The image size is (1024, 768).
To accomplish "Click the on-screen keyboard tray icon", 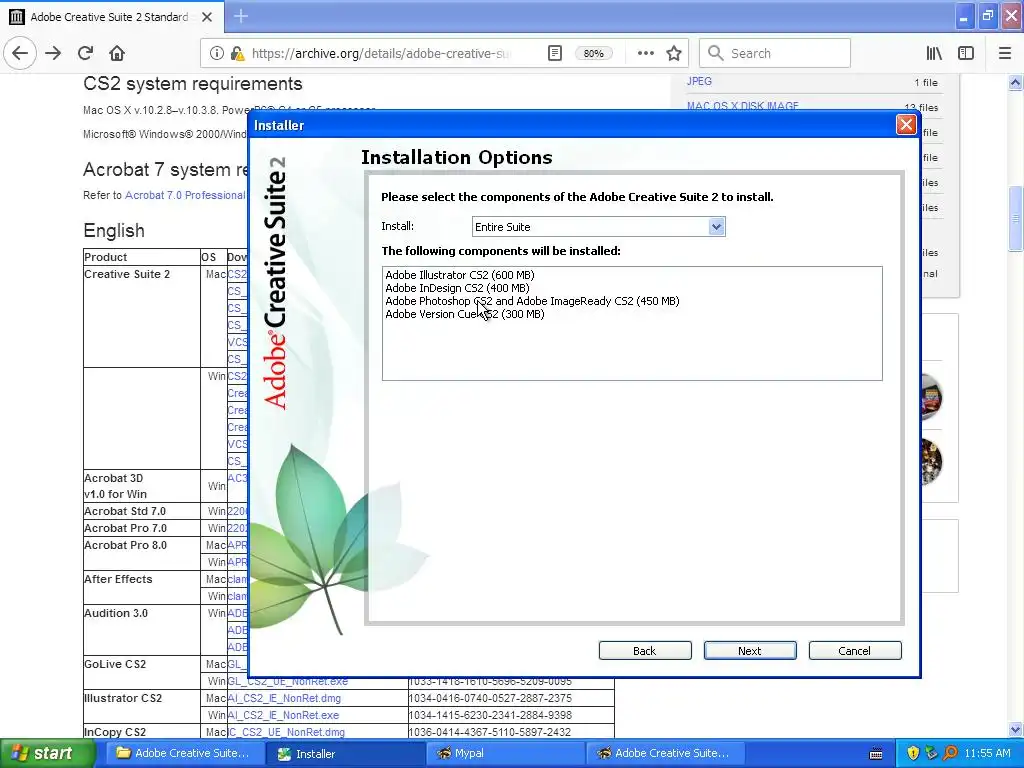I will (x=876, y=754).
